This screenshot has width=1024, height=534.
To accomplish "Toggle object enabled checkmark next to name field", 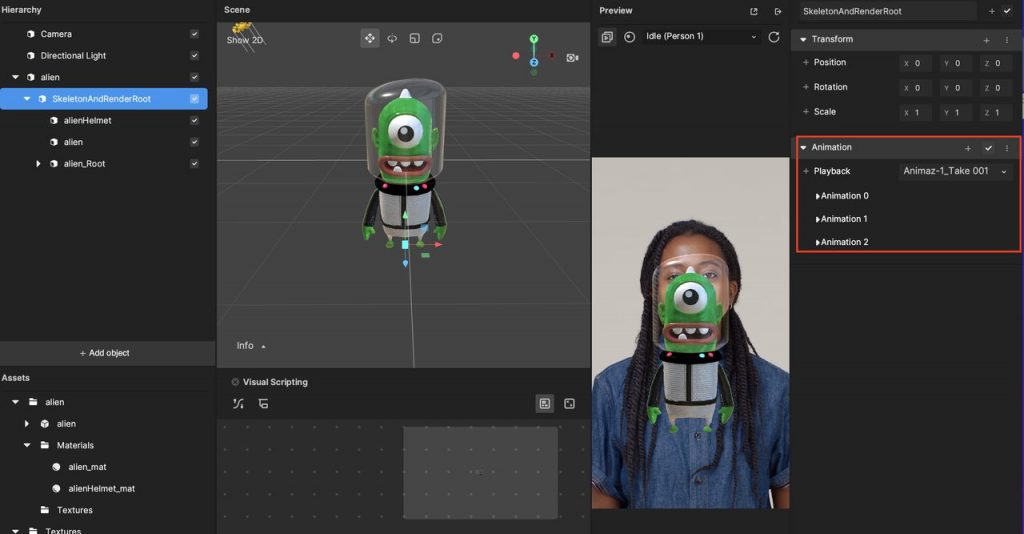I will (1007, 11).
